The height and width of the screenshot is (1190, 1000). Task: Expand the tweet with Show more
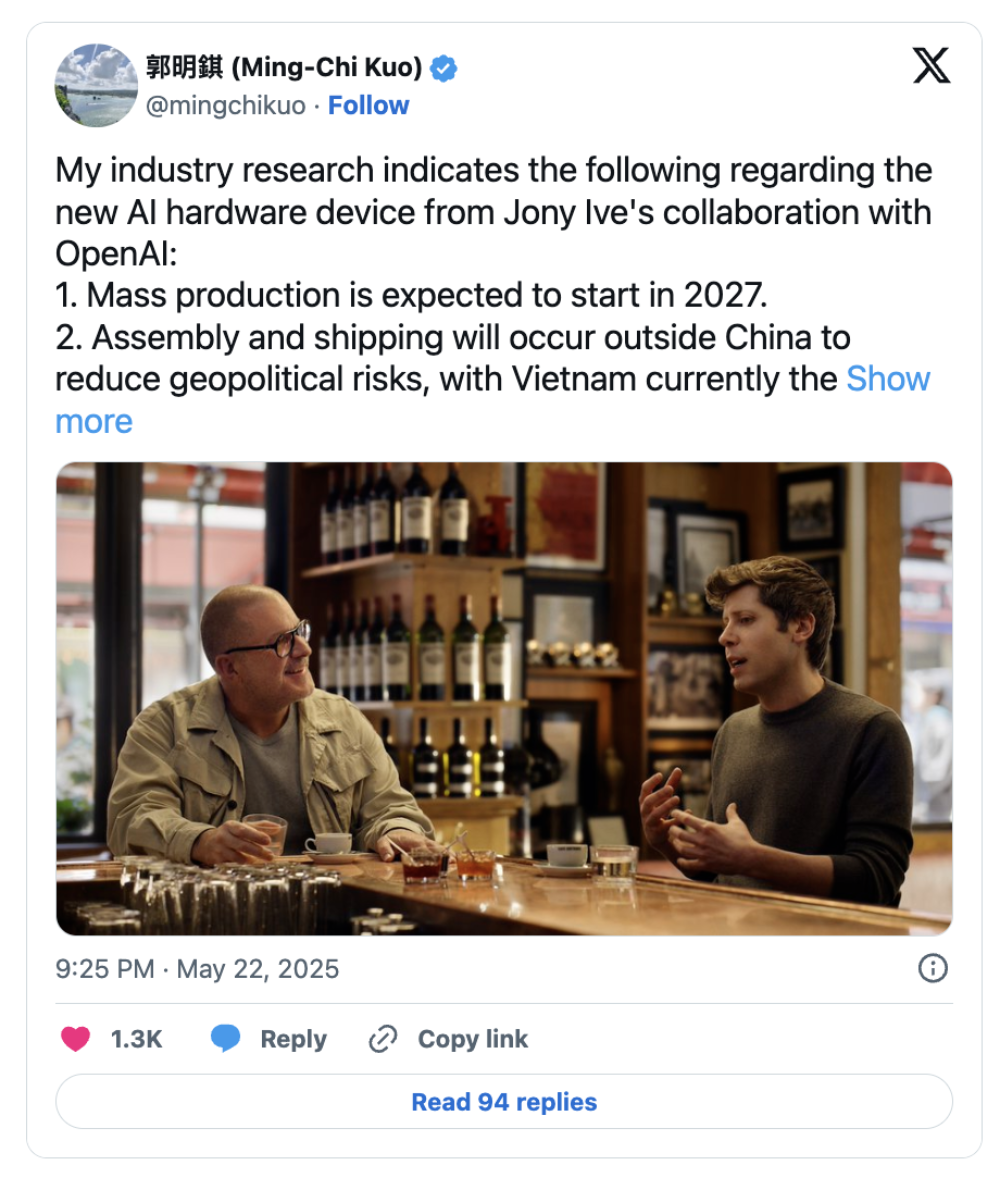point(888,379)
